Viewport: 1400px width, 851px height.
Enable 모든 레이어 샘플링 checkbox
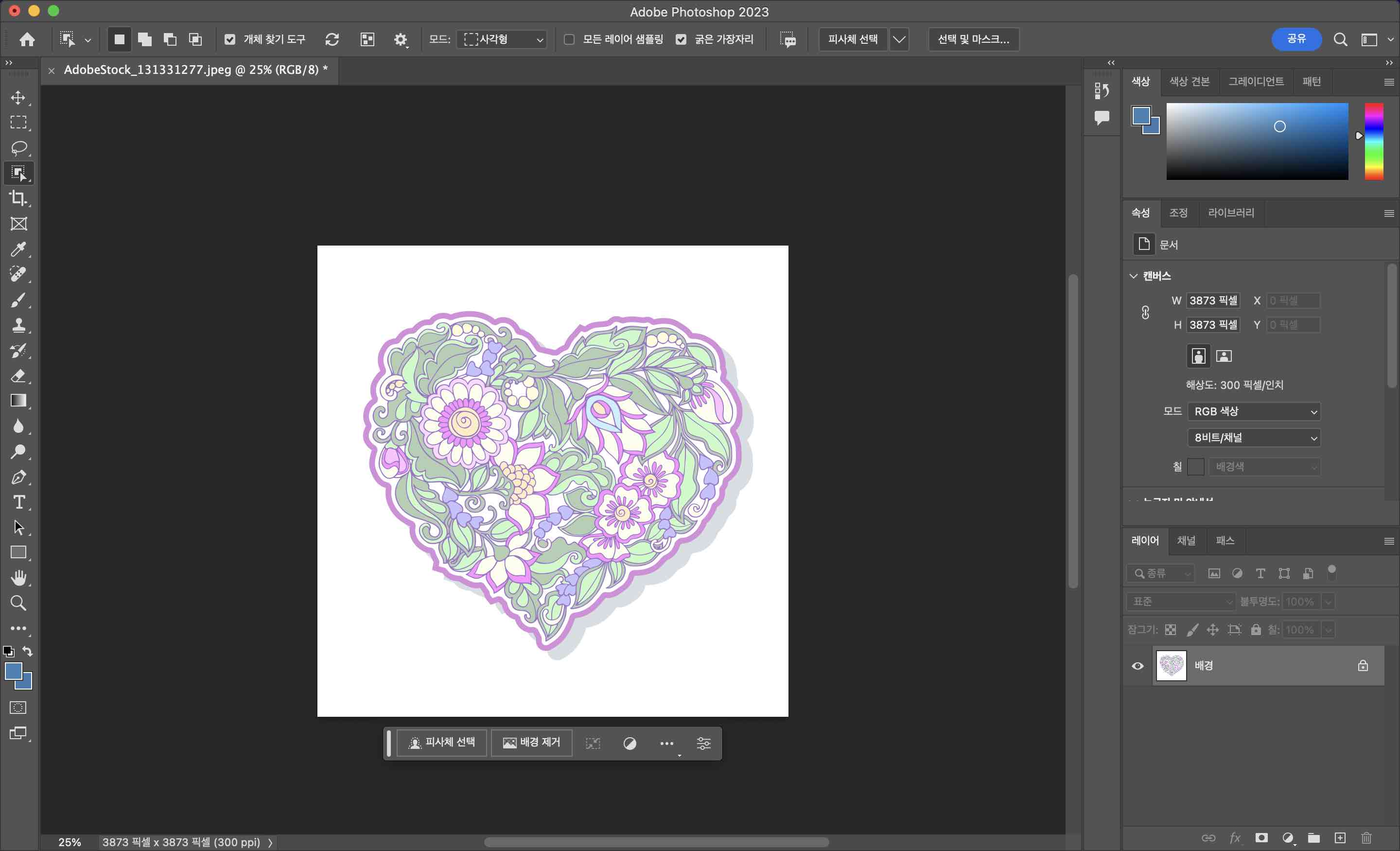click(569, 39)
